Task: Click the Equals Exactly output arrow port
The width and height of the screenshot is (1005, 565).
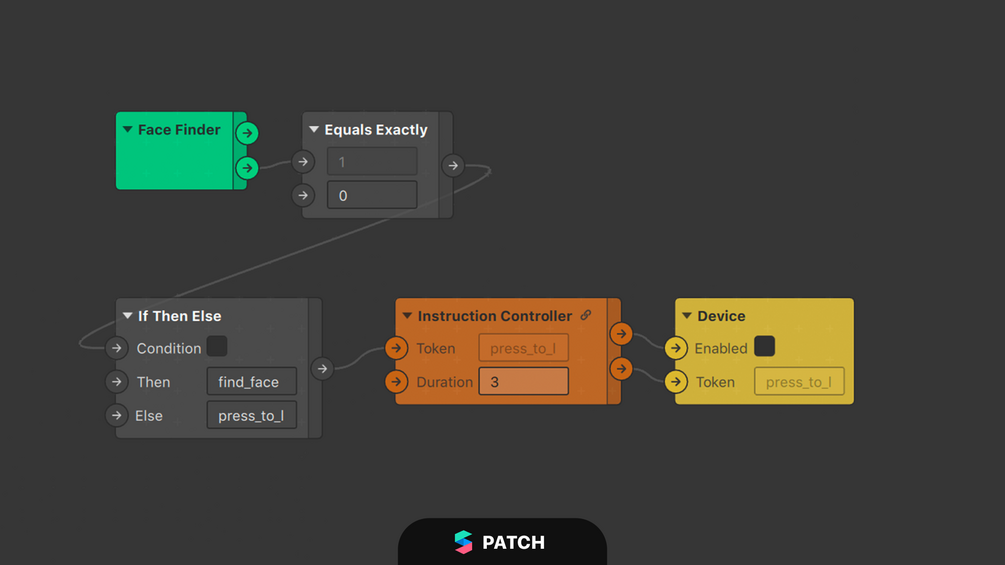Action: (x=453, y=165)
